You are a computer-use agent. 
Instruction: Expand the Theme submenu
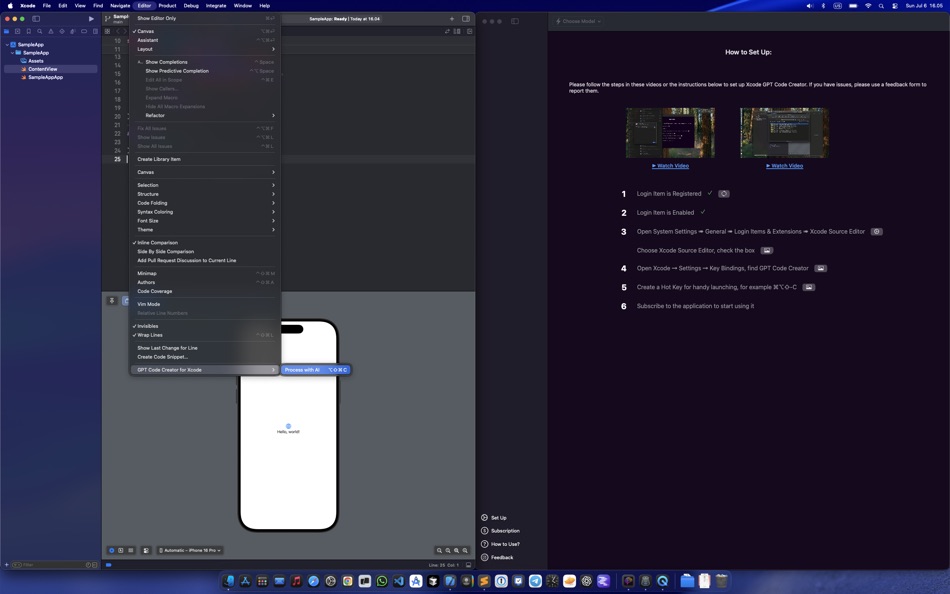(204, 230)
